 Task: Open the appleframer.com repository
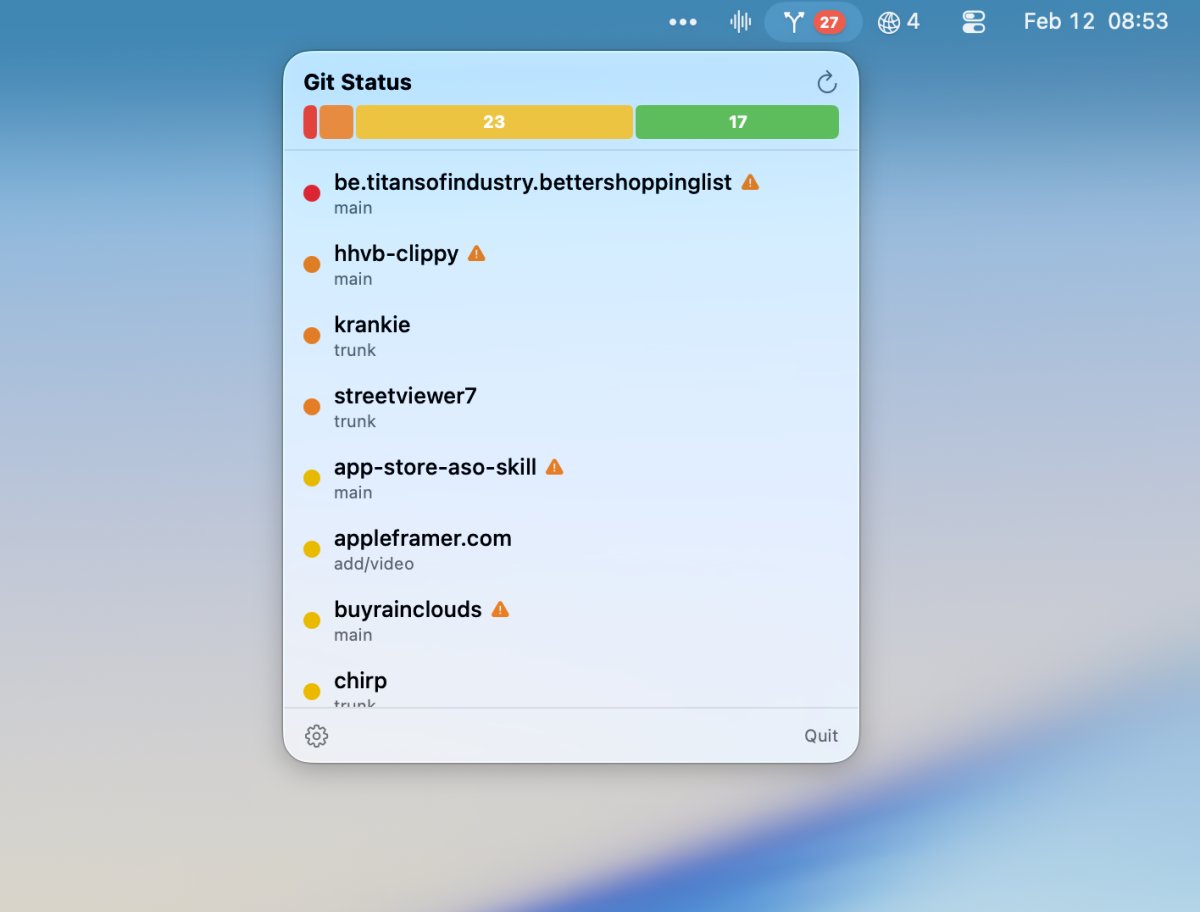click(571, 549)
